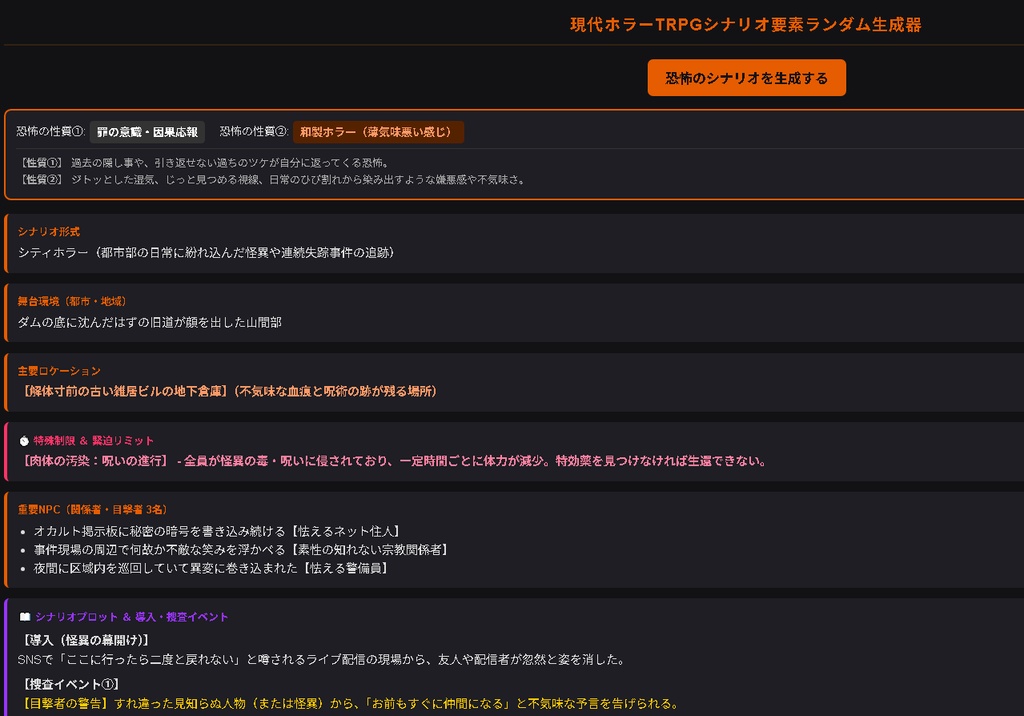Click the 特殊制限 & 緊迫リミット heading

(x=93, y=441)
